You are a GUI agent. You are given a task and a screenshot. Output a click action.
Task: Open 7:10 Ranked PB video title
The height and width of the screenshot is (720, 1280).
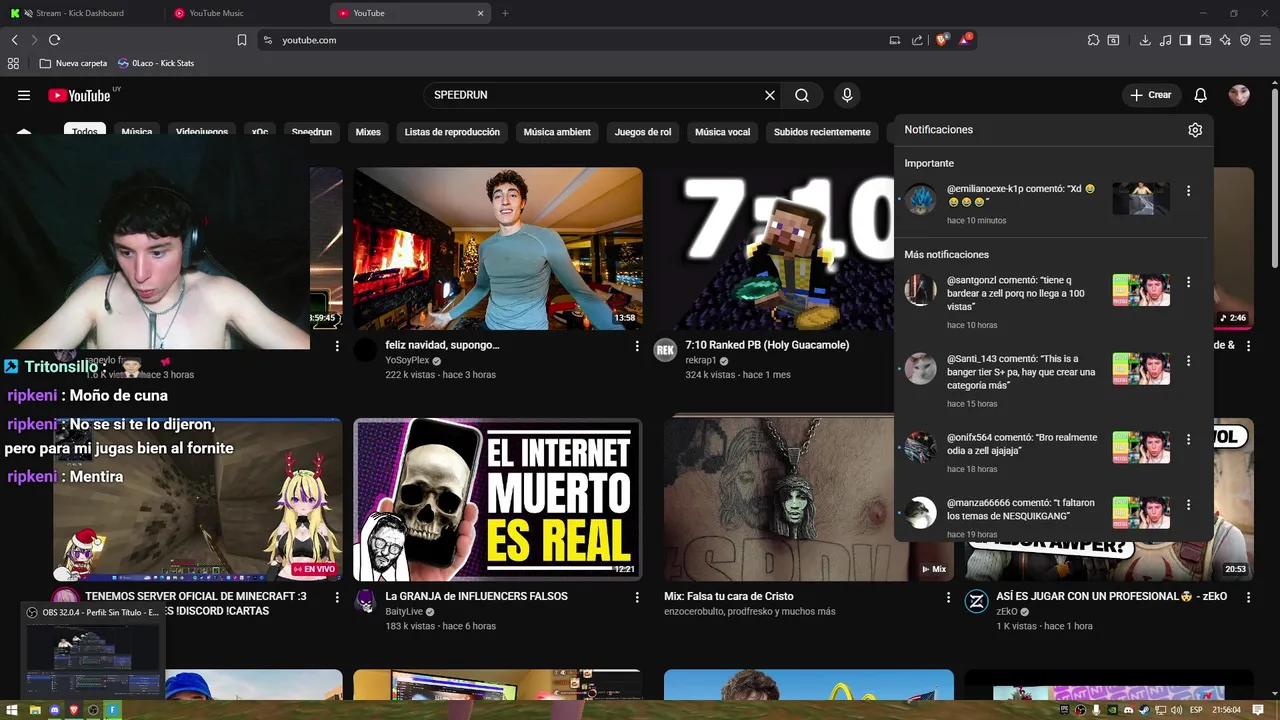coord(767,345)
